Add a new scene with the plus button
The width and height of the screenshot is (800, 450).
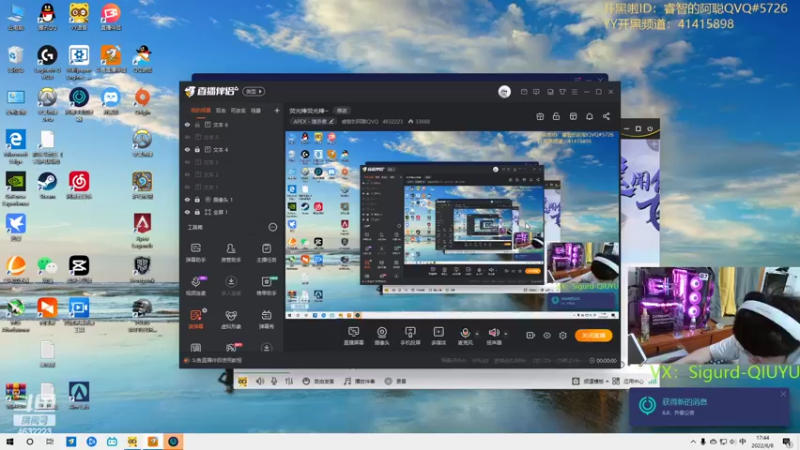[277, 110]
